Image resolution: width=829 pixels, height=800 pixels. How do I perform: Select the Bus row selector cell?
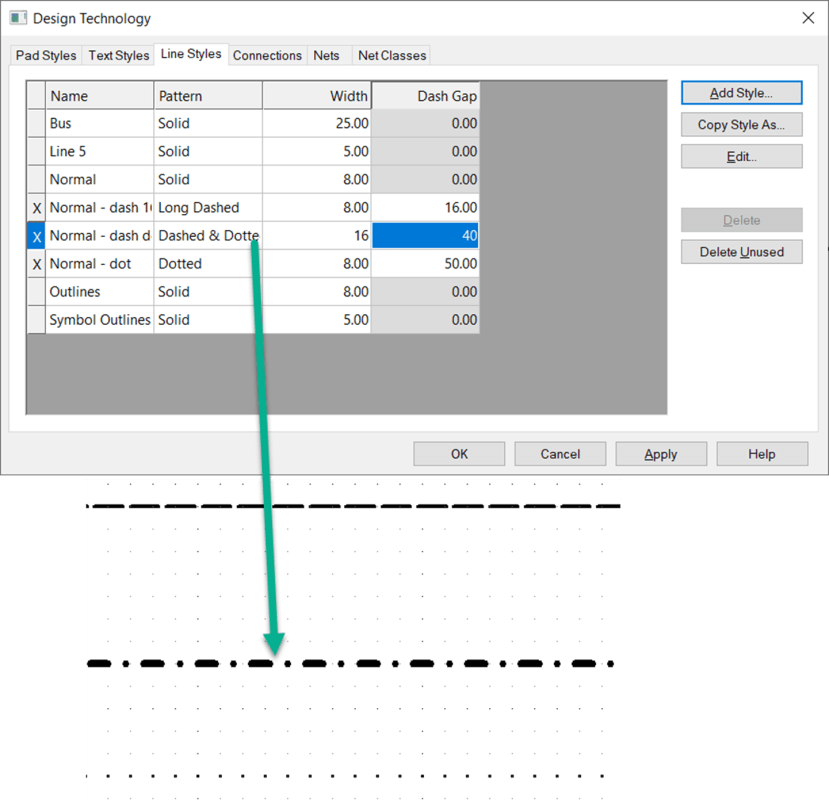click(x=36, y=123)
